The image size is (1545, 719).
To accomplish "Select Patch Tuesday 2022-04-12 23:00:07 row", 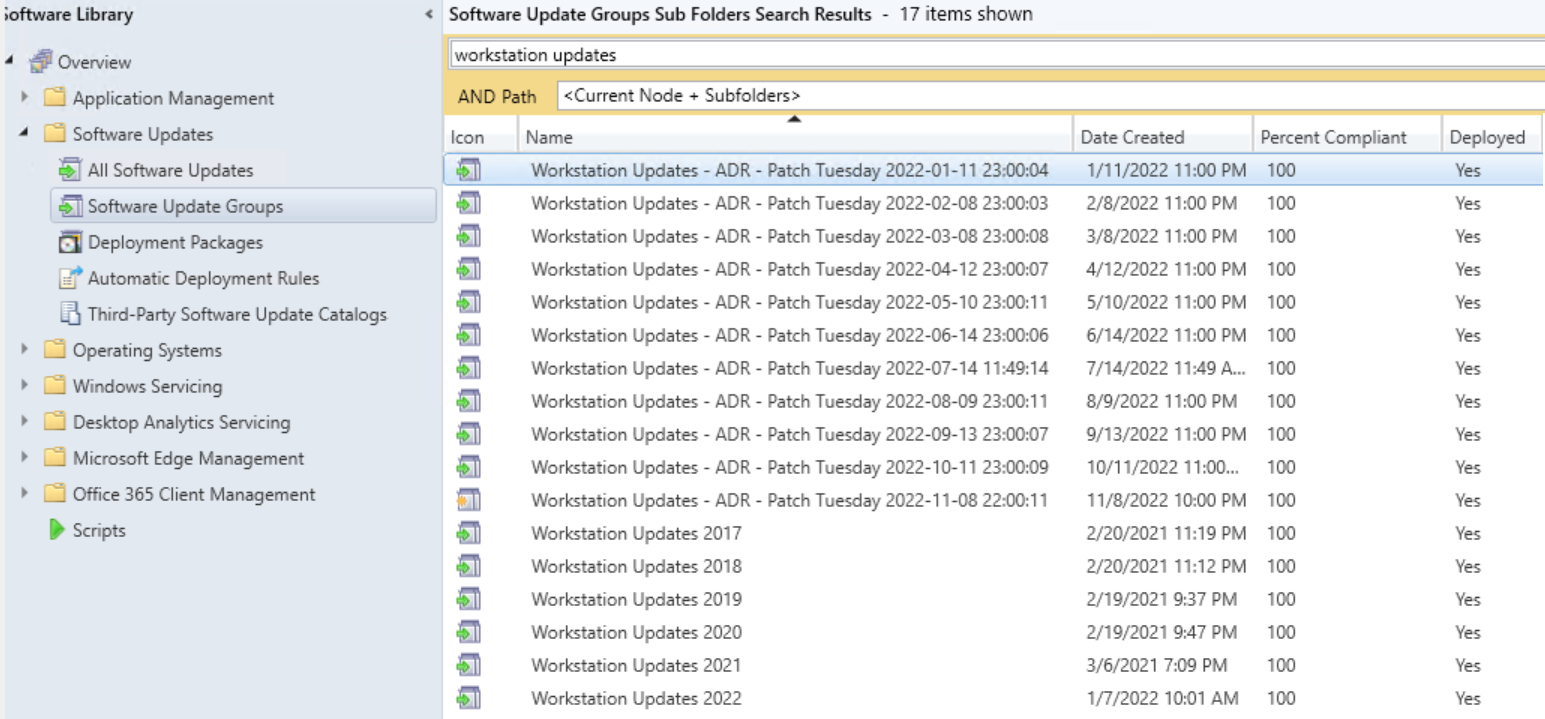I will (994, 269).
